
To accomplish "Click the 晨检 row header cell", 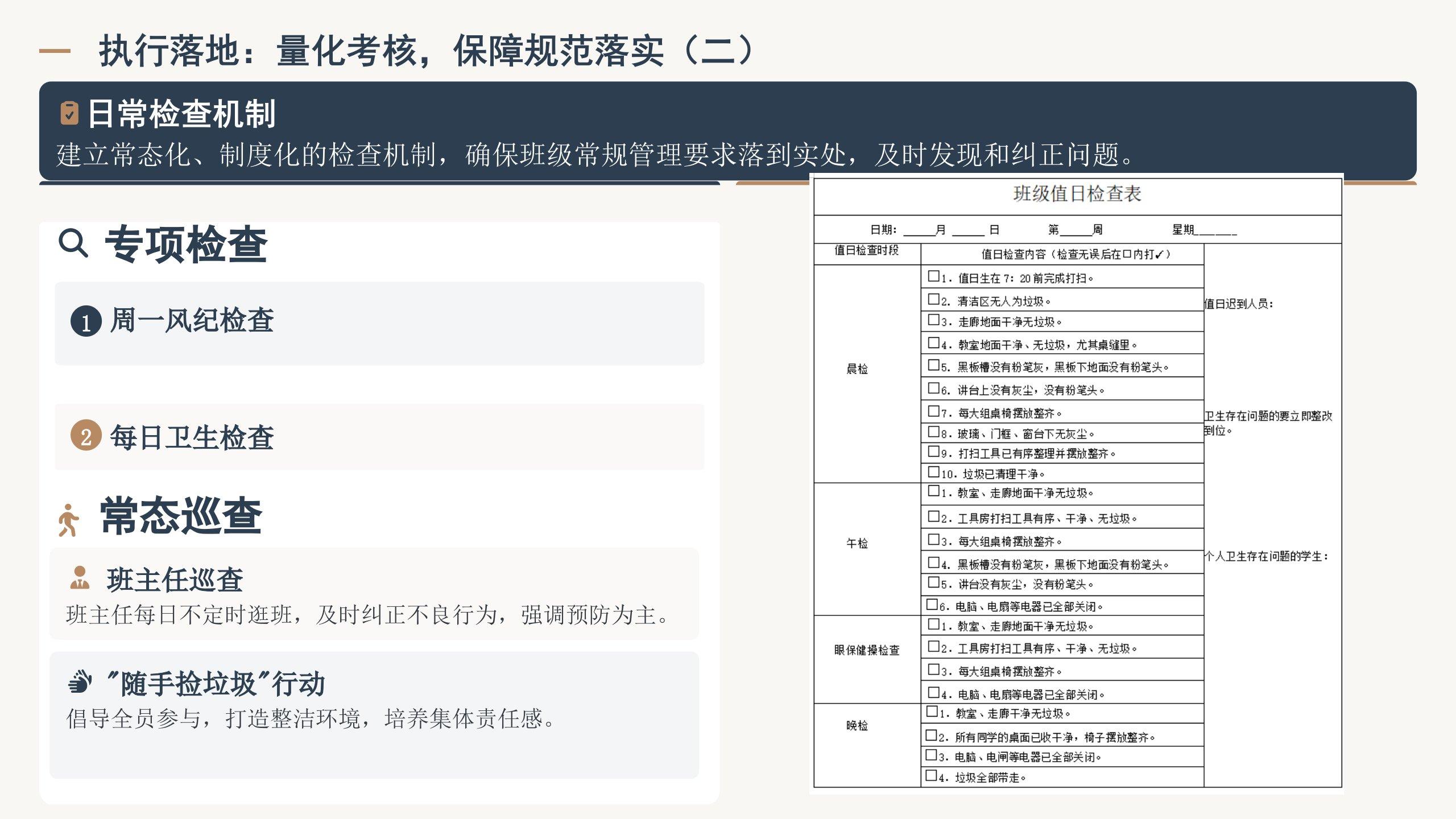I will (857, 369).
